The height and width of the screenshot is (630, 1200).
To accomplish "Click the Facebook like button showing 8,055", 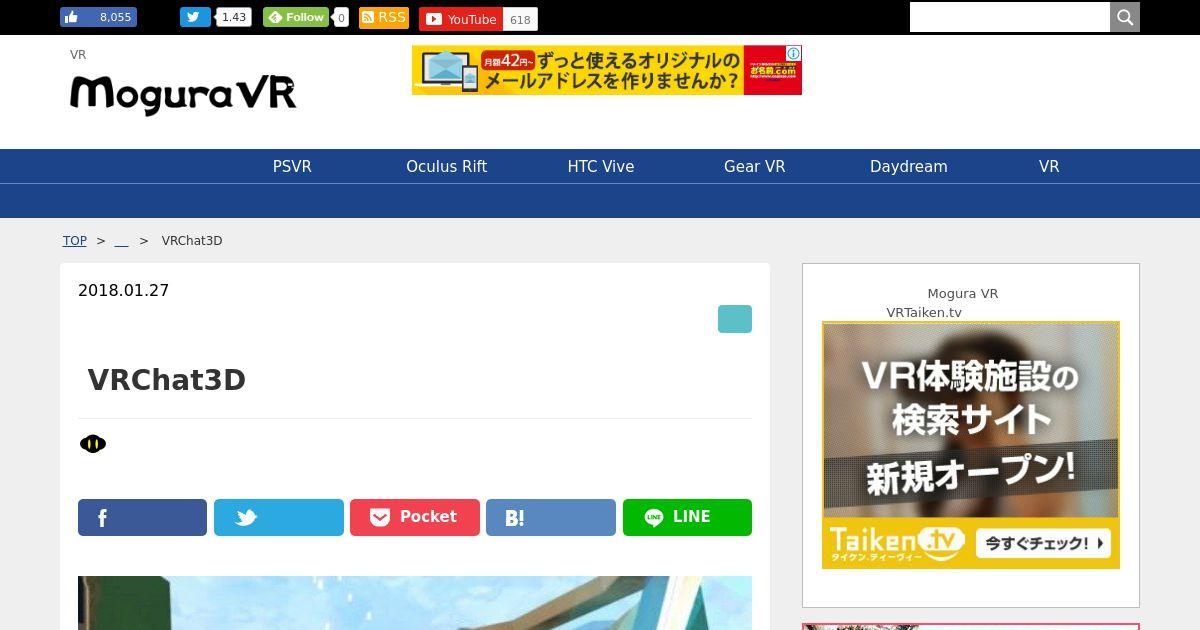I will pos(98,17).
